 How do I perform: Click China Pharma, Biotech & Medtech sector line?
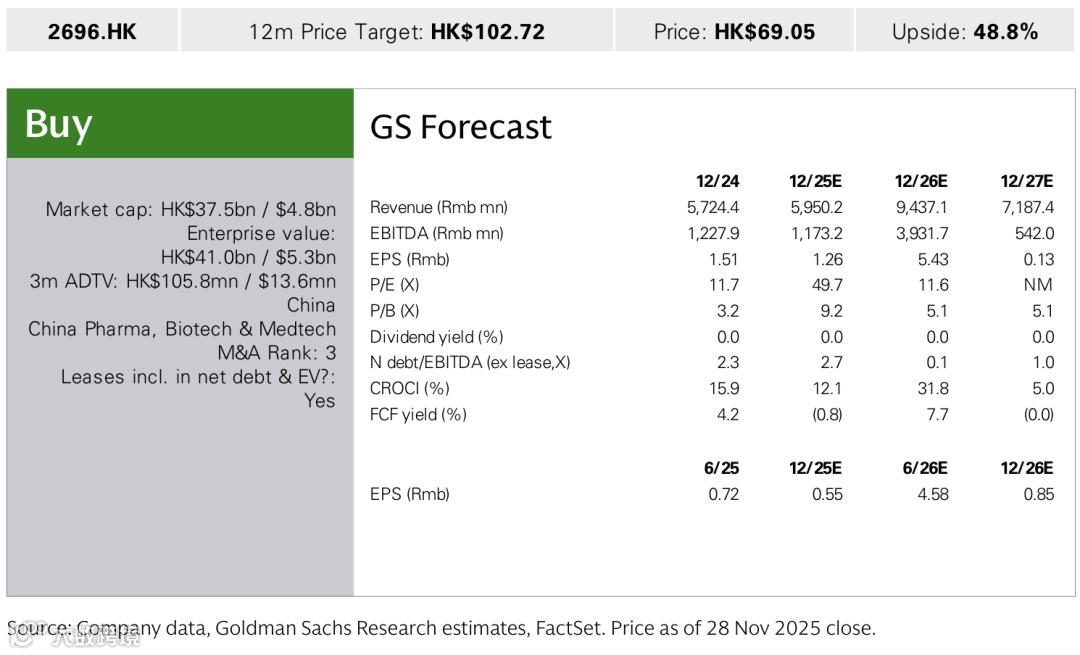pyautogui.click(x=182, y=329)
